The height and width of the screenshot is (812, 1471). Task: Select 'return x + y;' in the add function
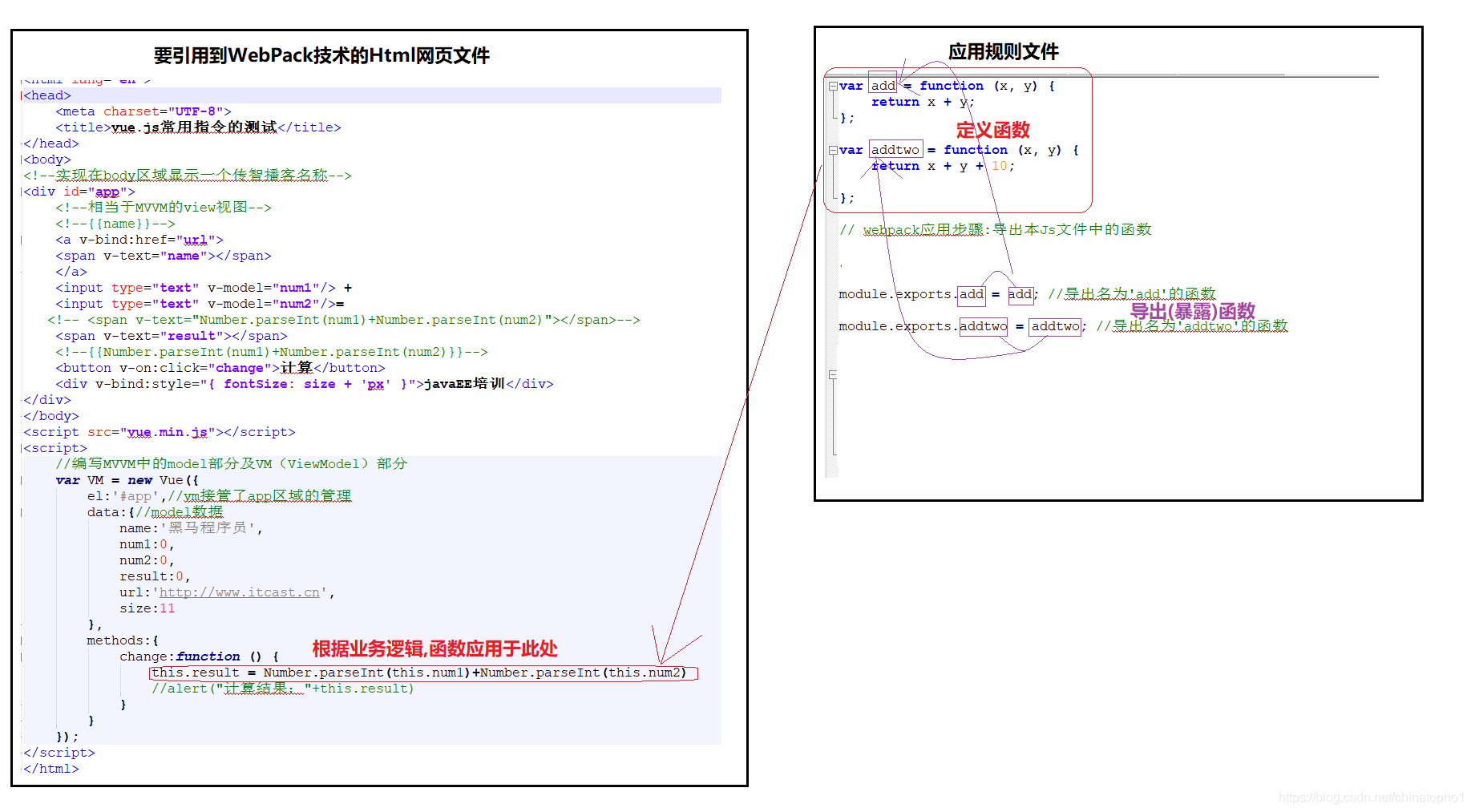pyautogui.click(x=923, y=102)
